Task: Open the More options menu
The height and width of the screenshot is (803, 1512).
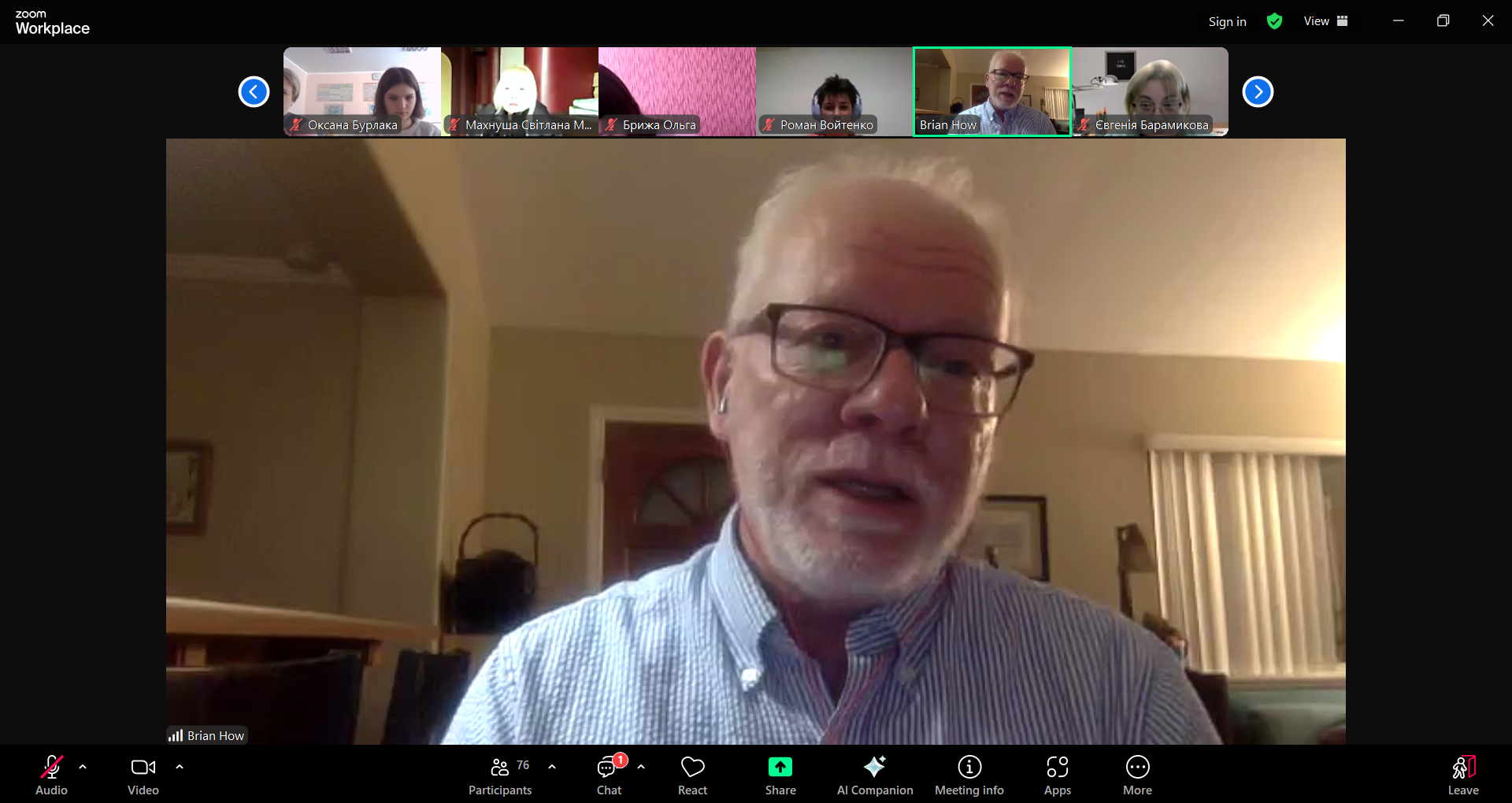Action: 1137,775
